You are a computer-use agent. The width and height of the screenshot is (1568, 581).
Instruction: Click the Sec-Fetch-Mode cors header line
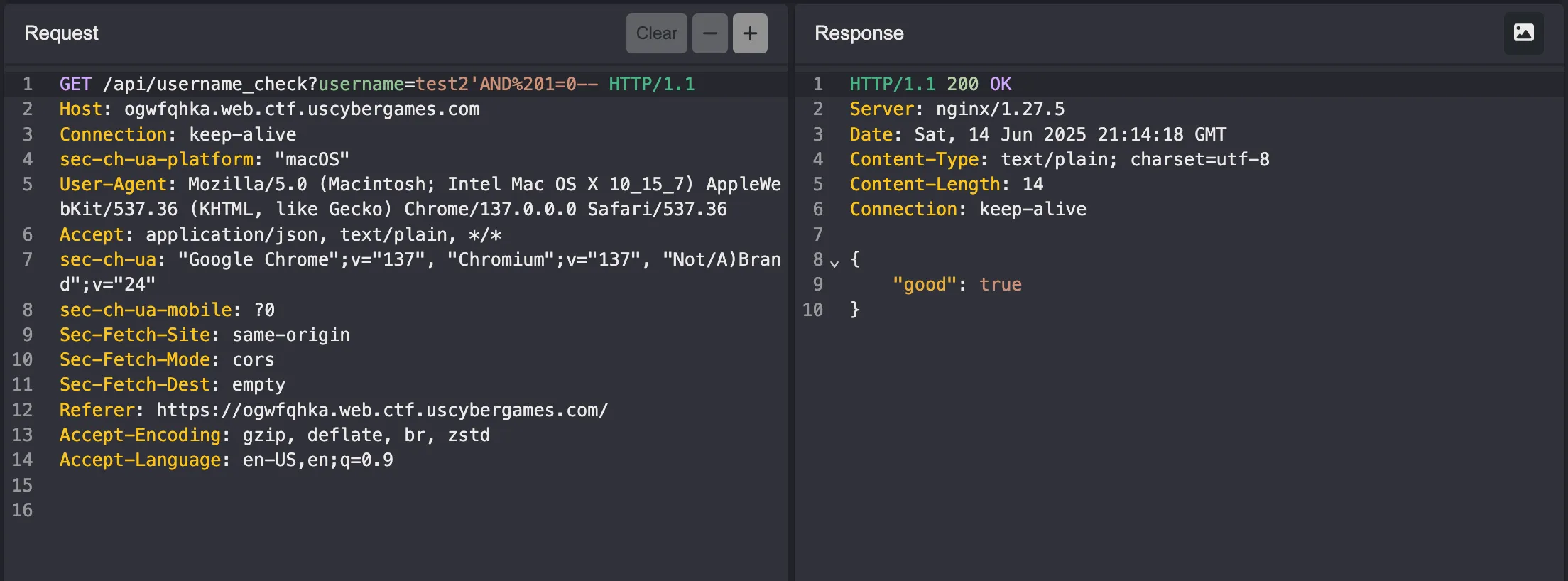(166, 360)
